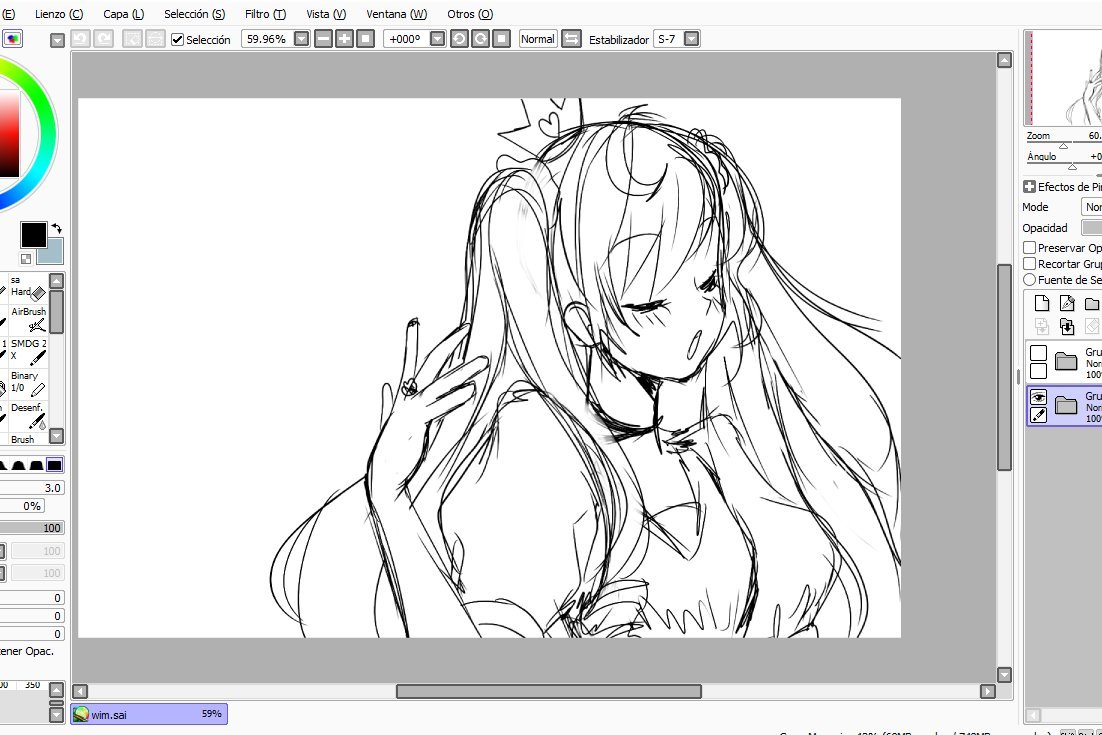The height and width of the screenshot is (735, 1102).
Task: Click the light blue background color swatch
Action: coord(52,251)
